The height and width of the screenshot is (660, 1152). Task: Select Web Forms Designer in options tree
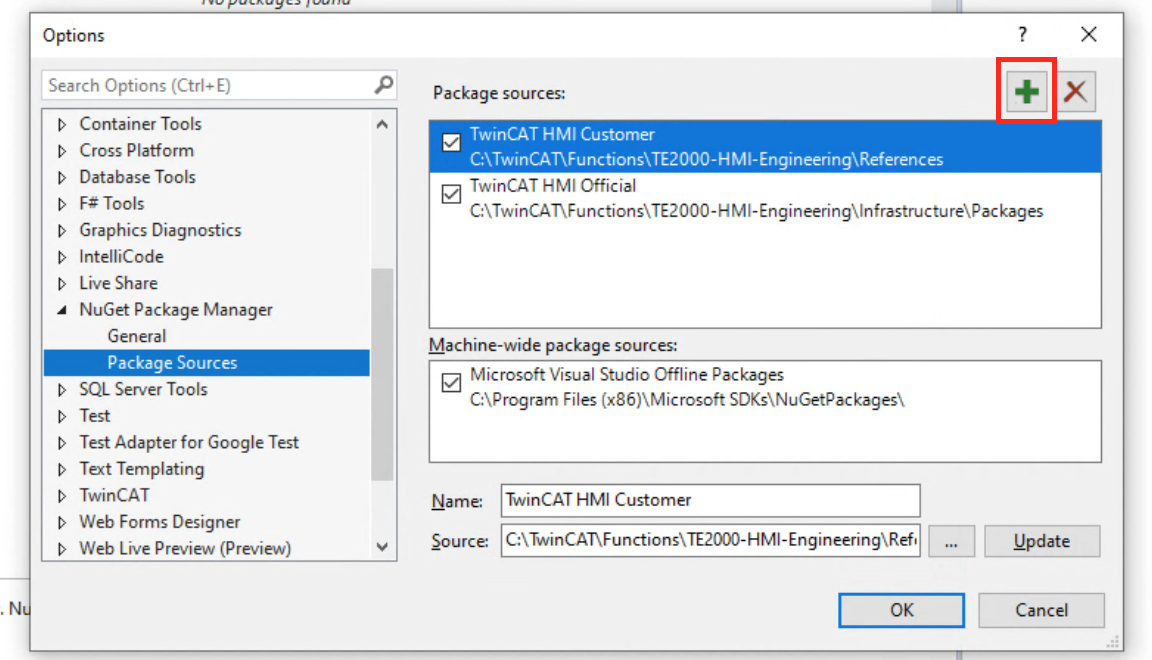click(159, 521)
